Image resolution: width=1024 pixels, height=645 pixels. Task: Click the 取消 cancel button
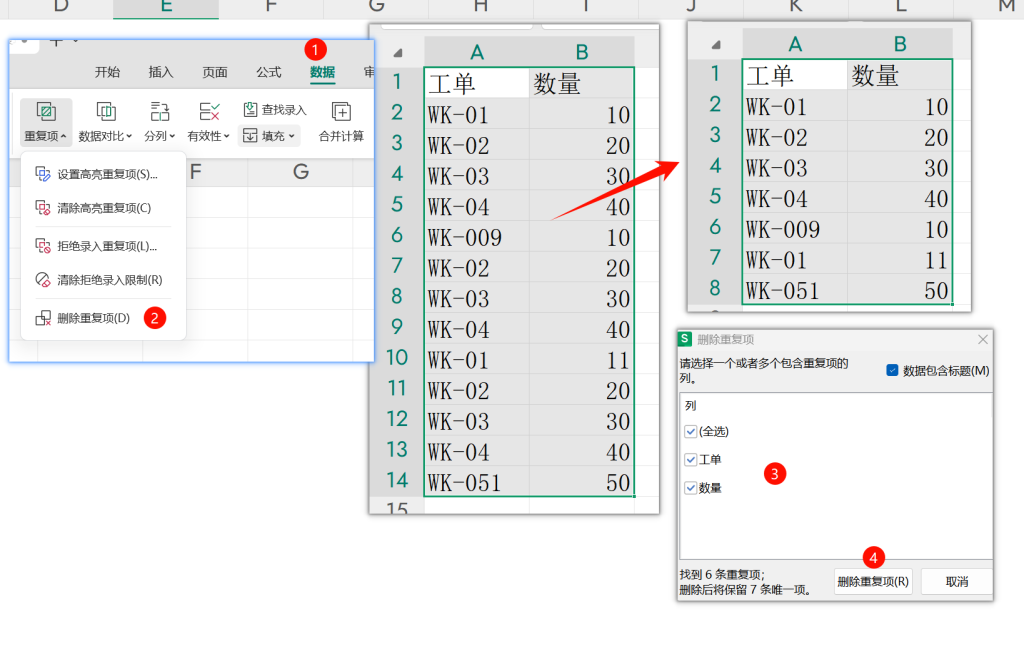point(957,582)
